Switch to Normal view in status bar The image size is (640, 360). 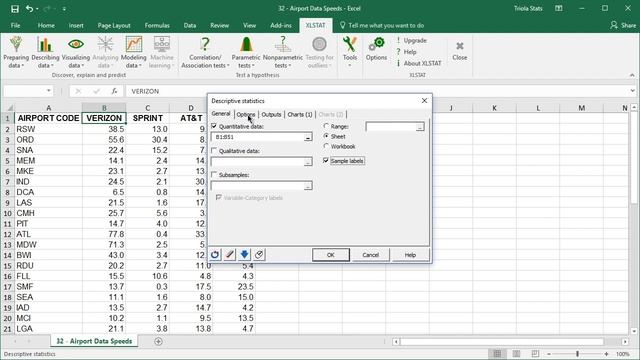click(497, 354)
